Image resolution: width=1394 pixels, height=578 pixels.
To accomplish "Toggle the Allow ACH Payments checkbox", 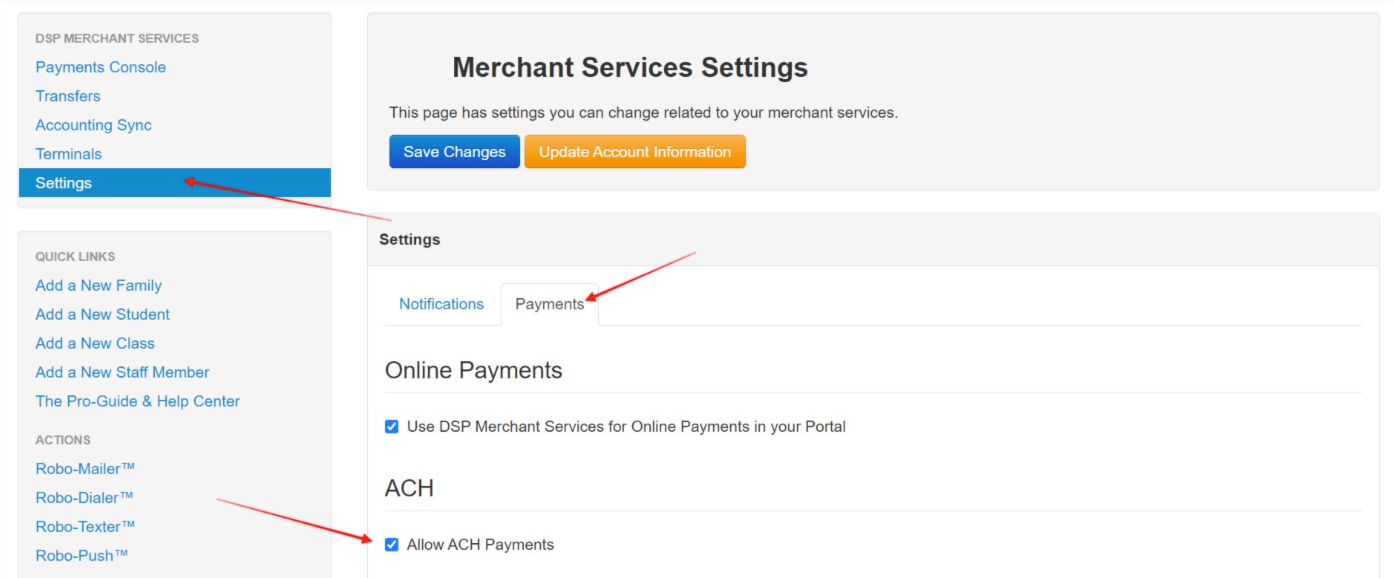I will coord(392,545).
